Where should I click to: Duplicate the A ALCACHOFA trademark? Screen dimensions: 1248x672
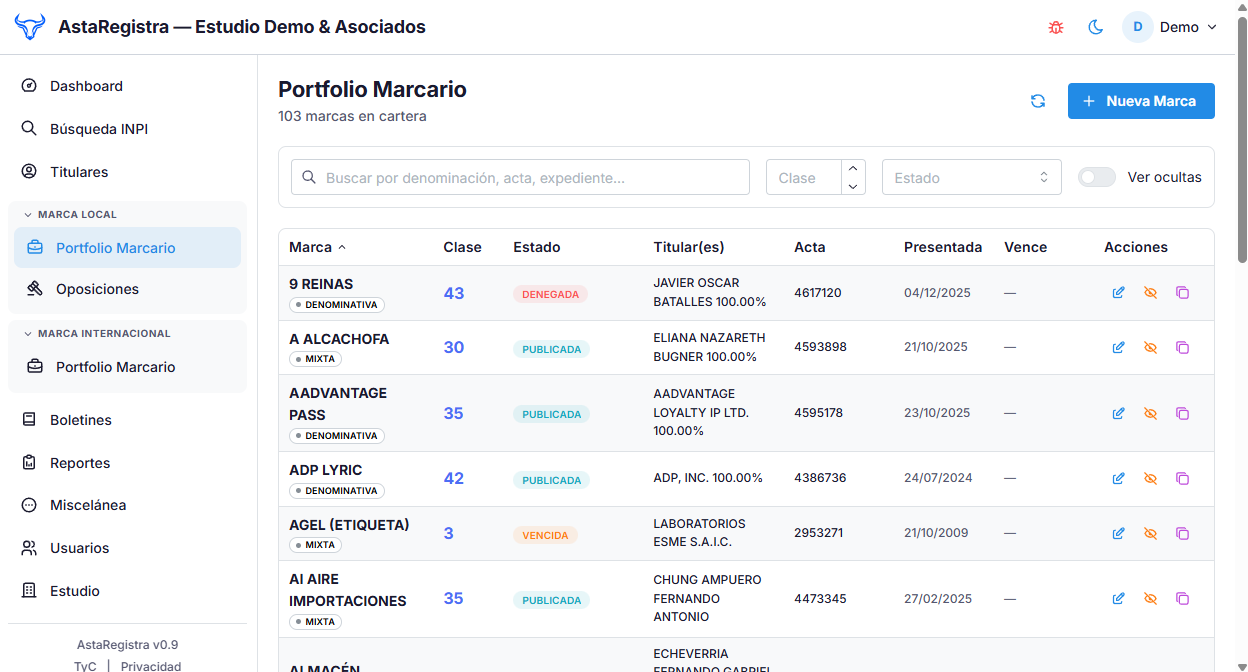coord(1182,347)
